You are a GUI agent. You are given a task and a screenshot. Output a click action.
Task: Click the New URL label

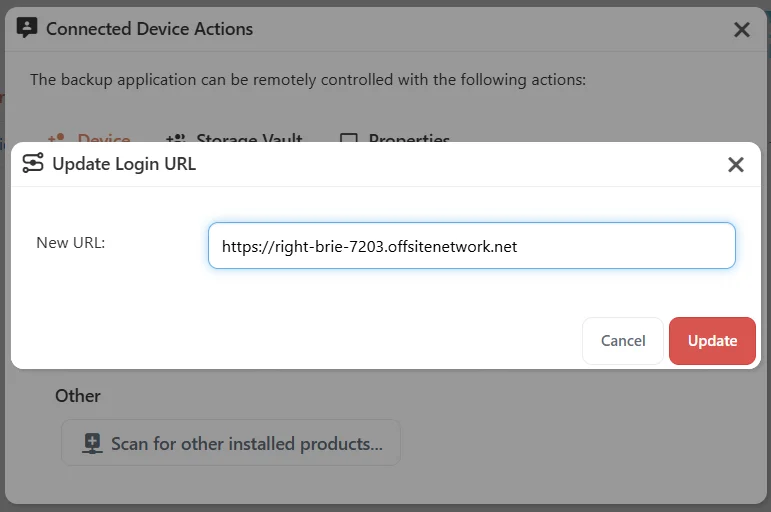point(71,242)
